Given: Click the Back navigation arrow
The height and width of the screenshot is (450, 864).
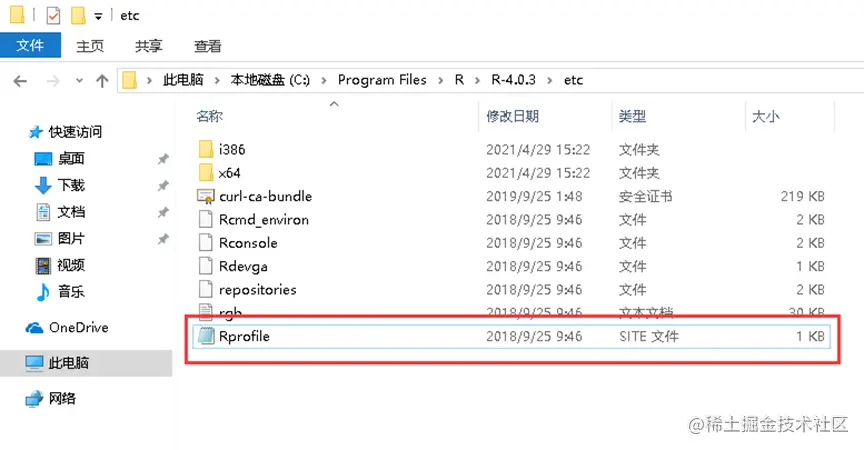Looking at the screenshot, I should [x=20, y=81].
